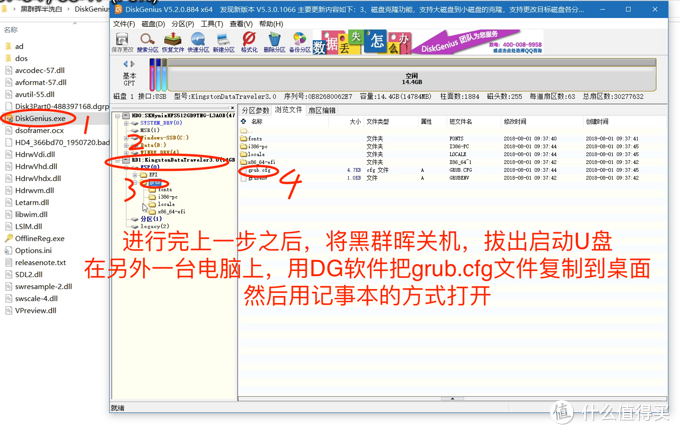This screenshot has height=435, width=680.
Task: Click the 保存更改 save icon in toolbar
Action: (122, 43)
